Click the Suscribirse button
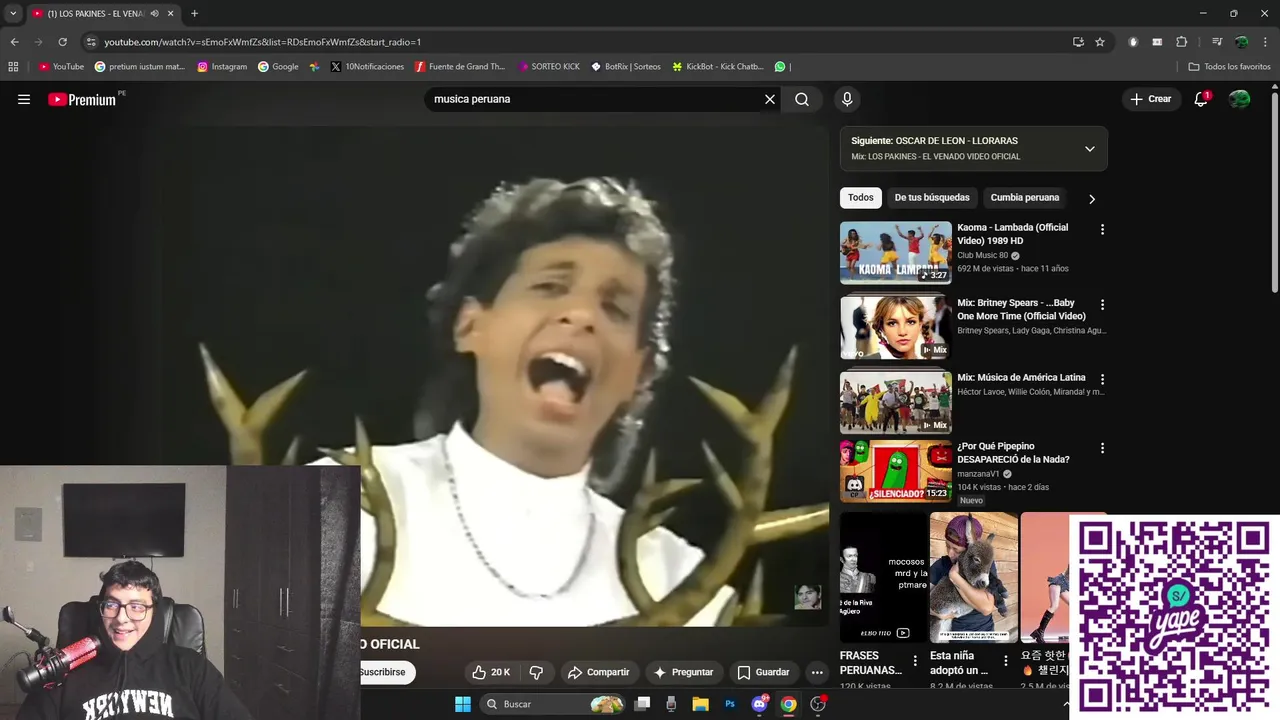Image resolution: width=1280 pixels, height=720 pixels. click(x=383, y=672)
